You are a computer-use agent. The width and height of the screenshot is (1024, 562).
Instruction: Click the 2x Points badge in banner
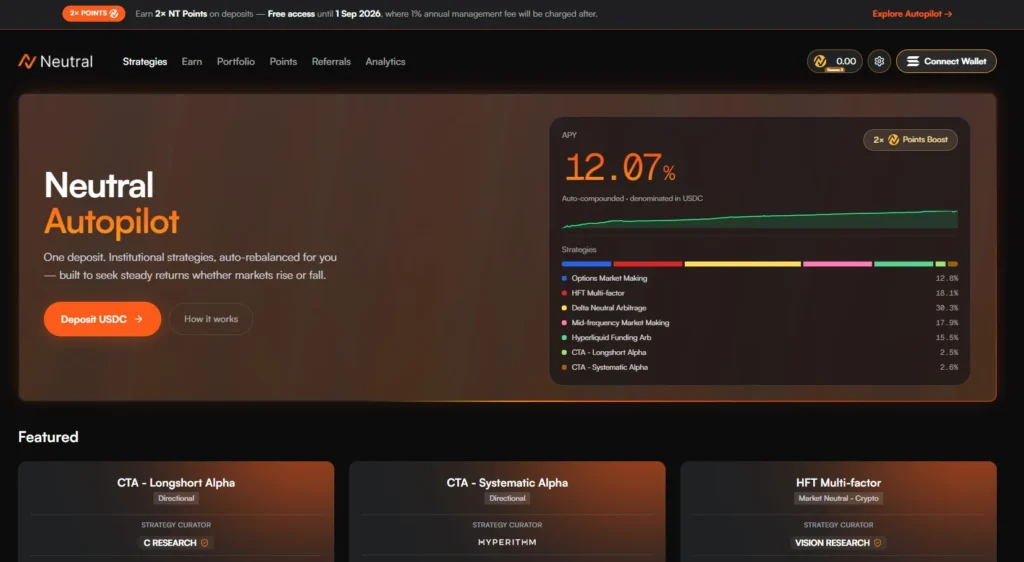click(93, 13)
